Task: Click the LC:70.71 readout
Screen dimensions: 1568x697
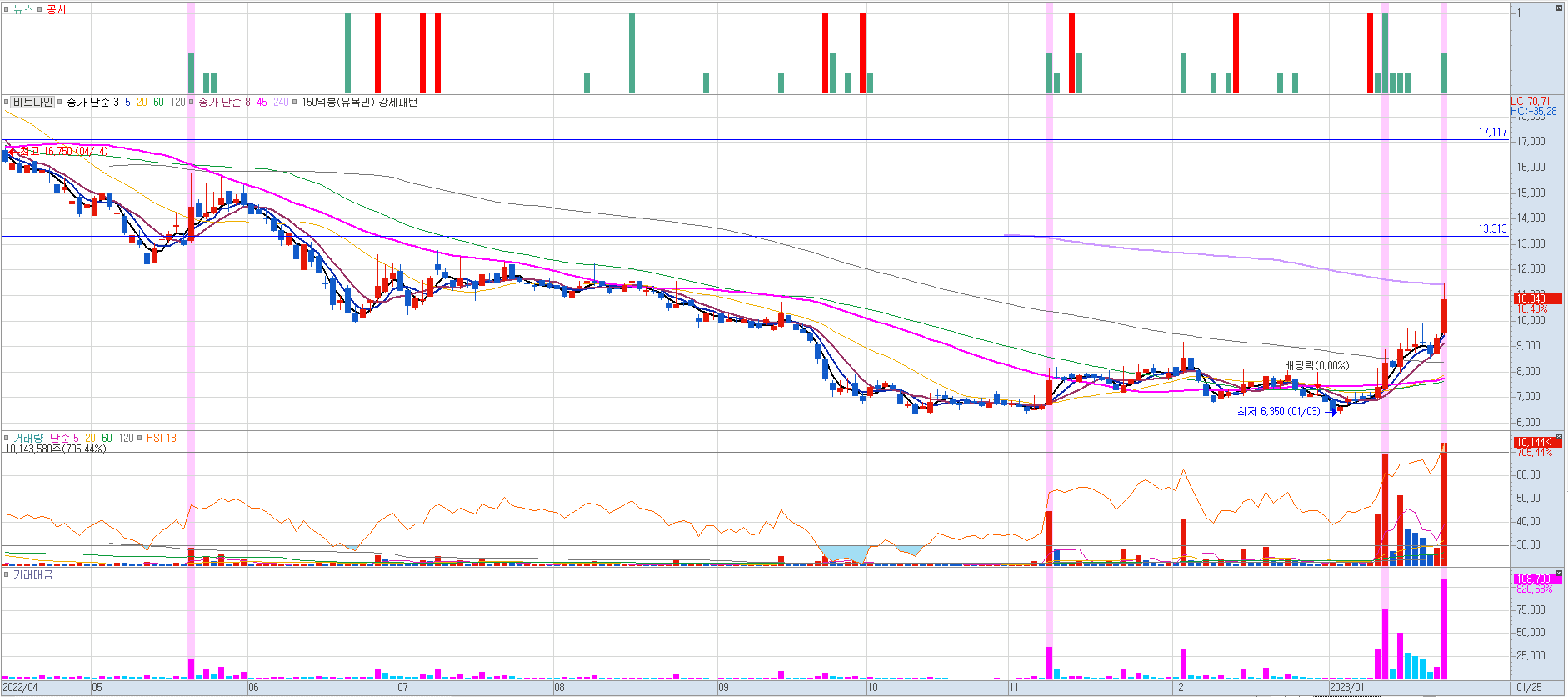Action: [1531, 102]
